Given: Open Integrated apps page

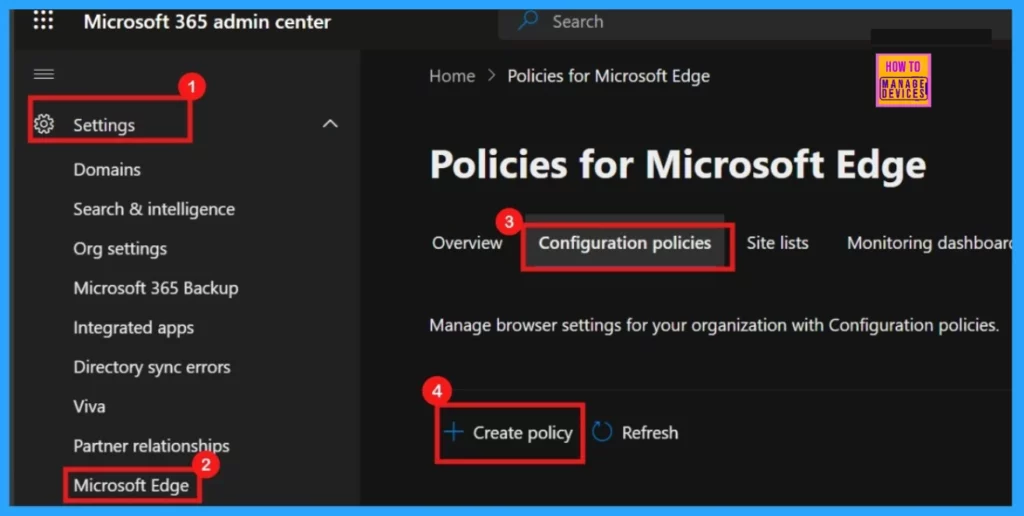Looking at the screenshot, I should tap(133, 328).
